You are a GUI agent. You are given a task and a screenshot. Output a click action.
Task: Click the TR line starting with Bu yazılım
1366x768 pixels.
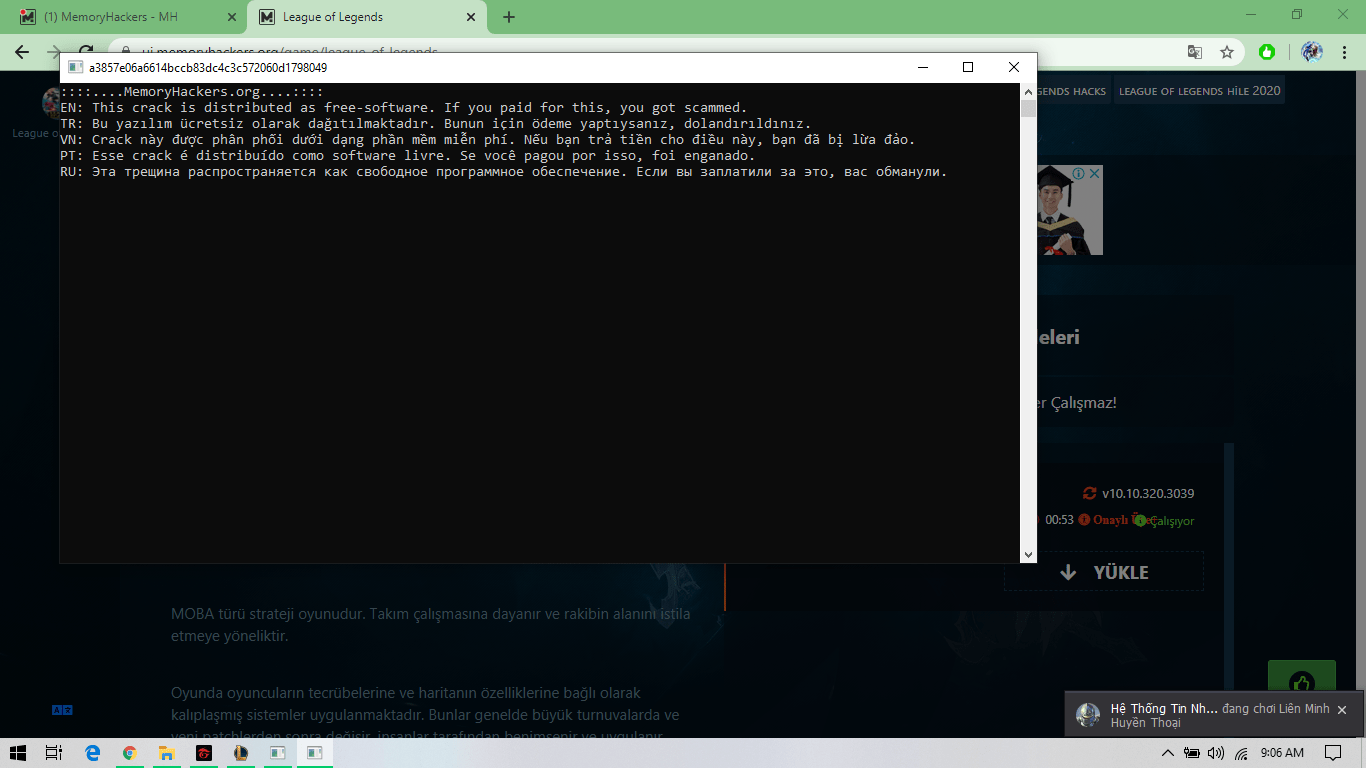pos(436,124)
